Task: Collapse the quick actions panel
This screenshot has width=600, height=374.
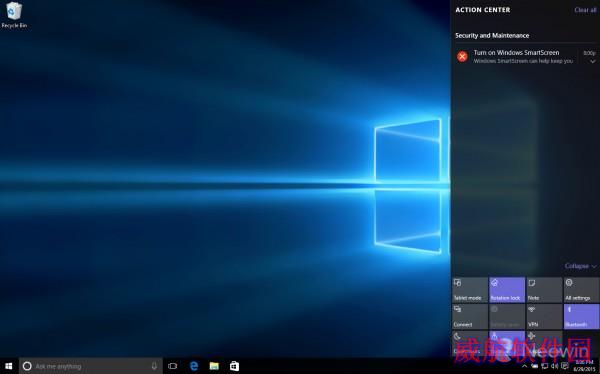Action: click(x=580, y=266)
